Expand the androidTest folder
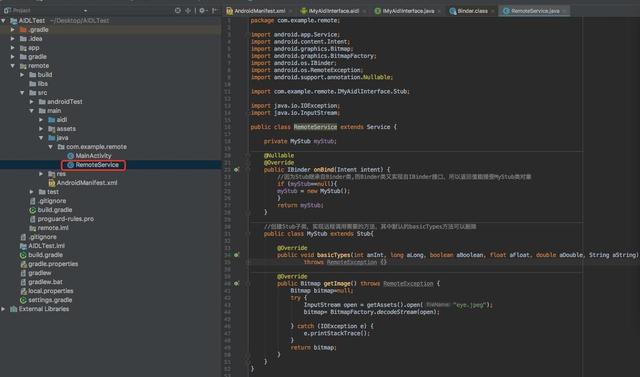Image resolution: width=640 pixels, height=377 pixels. tap(32, 102)
